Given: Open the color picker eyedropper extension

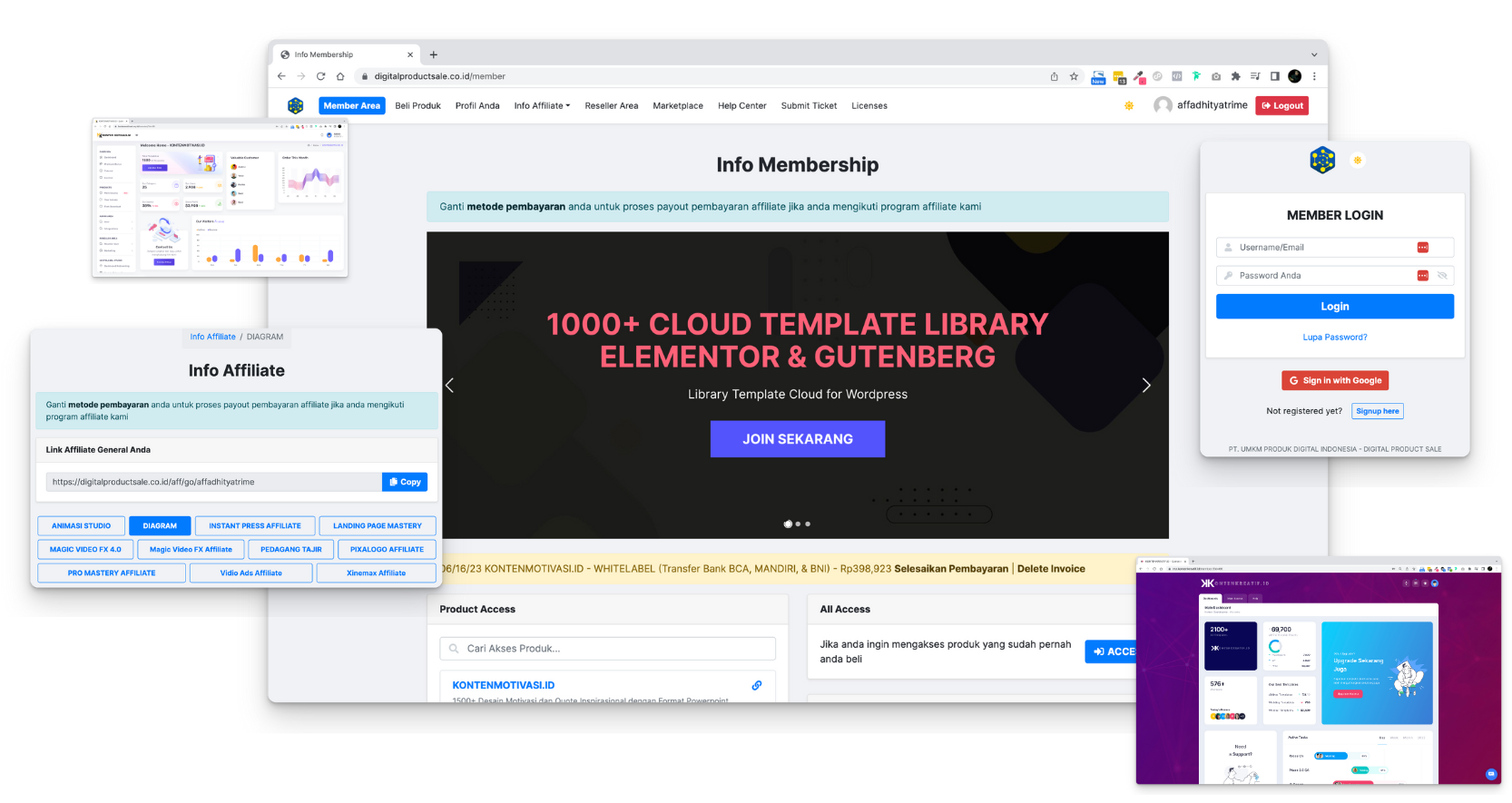Looking at the screenshot, I should pyautogui.click(x=1138, y=76).
